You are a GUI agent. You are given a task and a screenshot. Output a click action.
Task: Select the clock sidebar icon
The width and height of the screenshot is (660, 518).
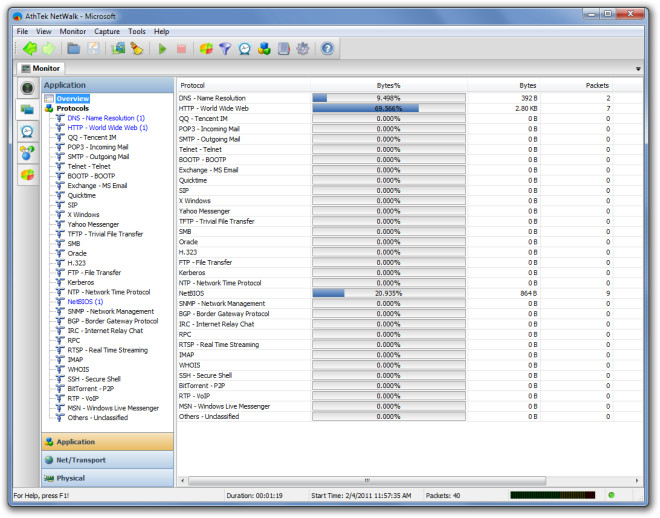[27, 132]
